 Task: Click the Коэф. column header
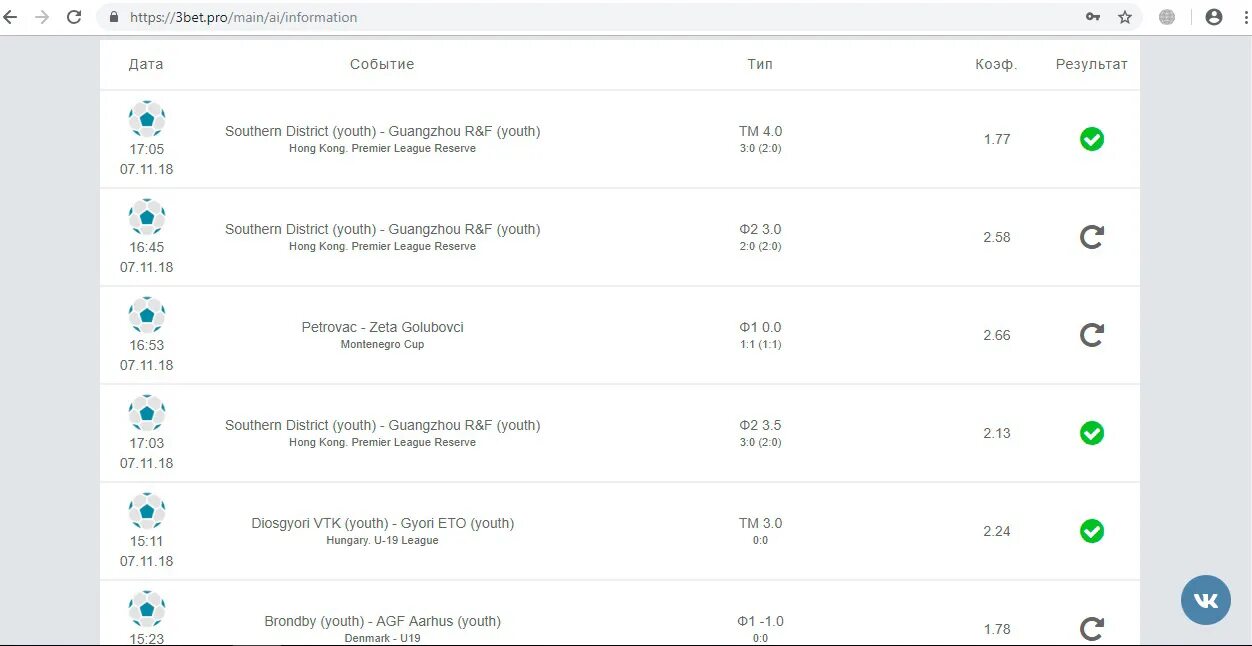[x=996, y=64]
